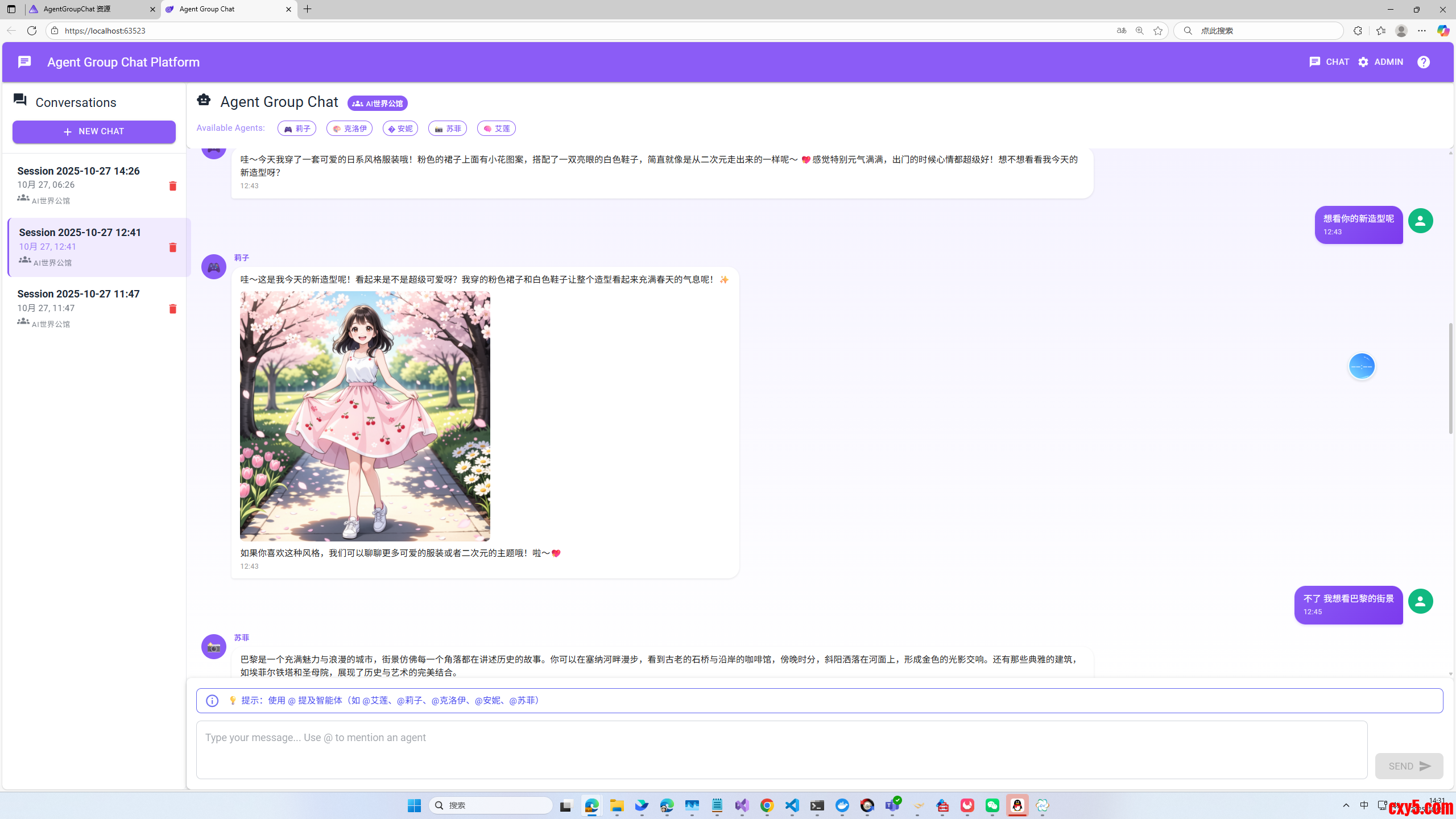
Task: Click the SEND button
Action: click(x=1408, y=766)
